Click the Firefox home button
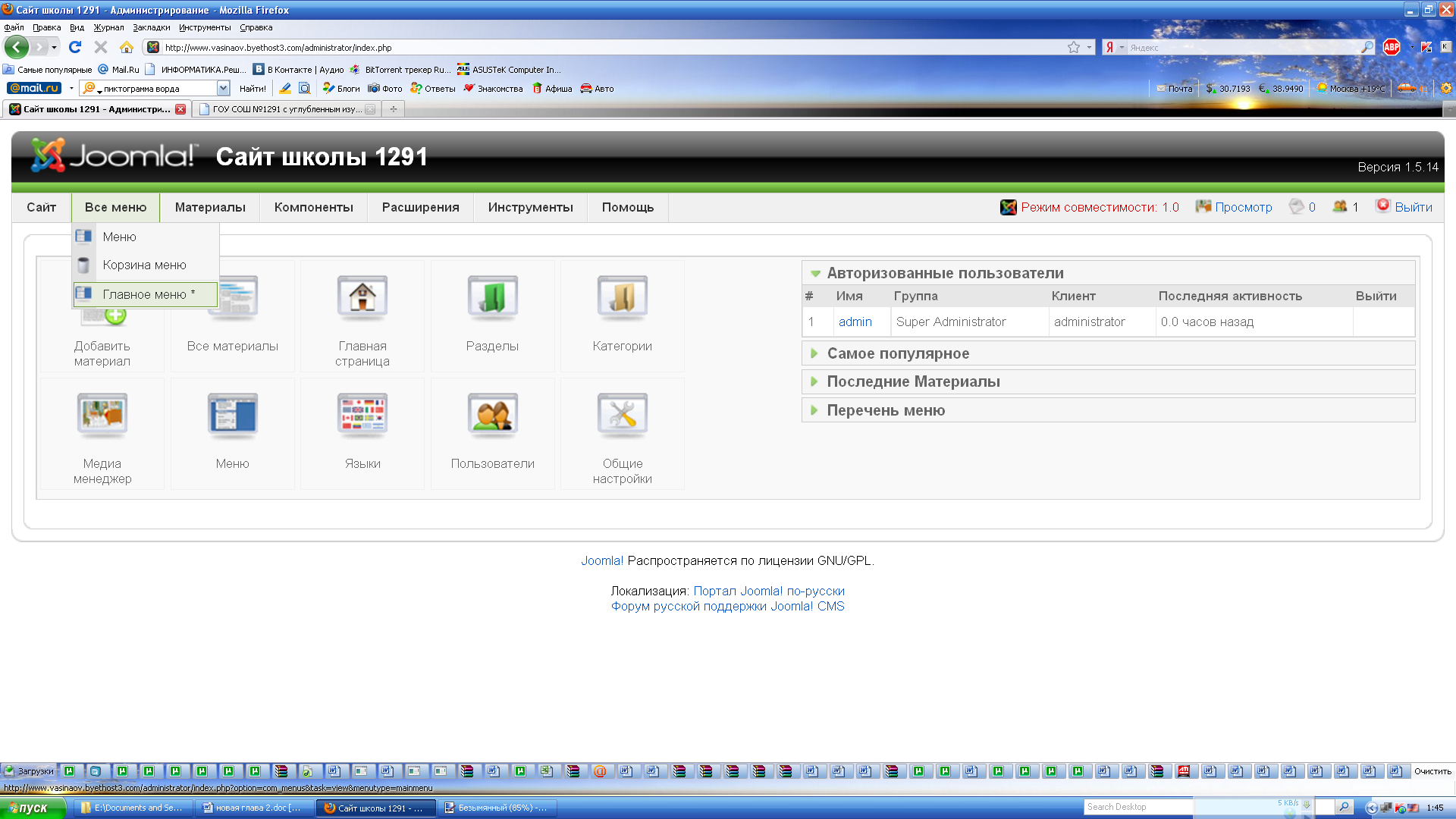Screen dimensions: 1456x819 point(127,47)
